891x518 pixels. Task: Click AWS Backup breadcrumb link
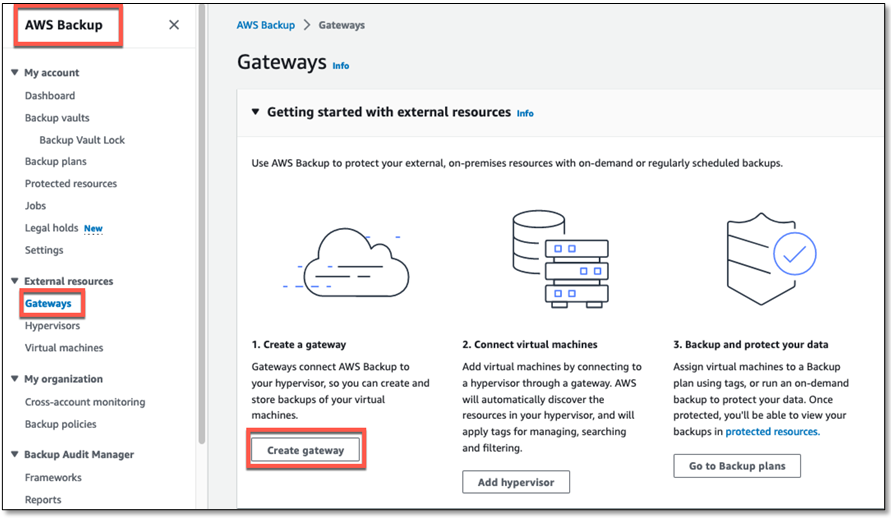click(266, 25)
